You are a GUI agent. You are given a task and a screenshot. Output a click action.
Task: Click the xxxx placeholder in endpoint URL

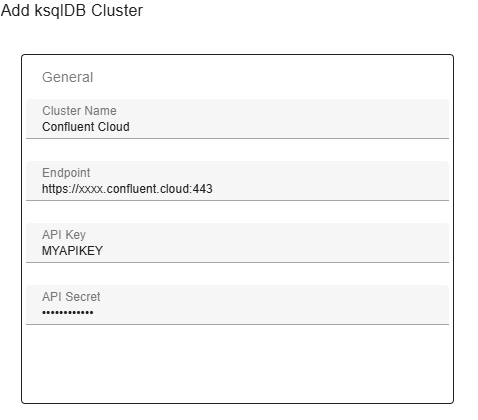point(91,189)
